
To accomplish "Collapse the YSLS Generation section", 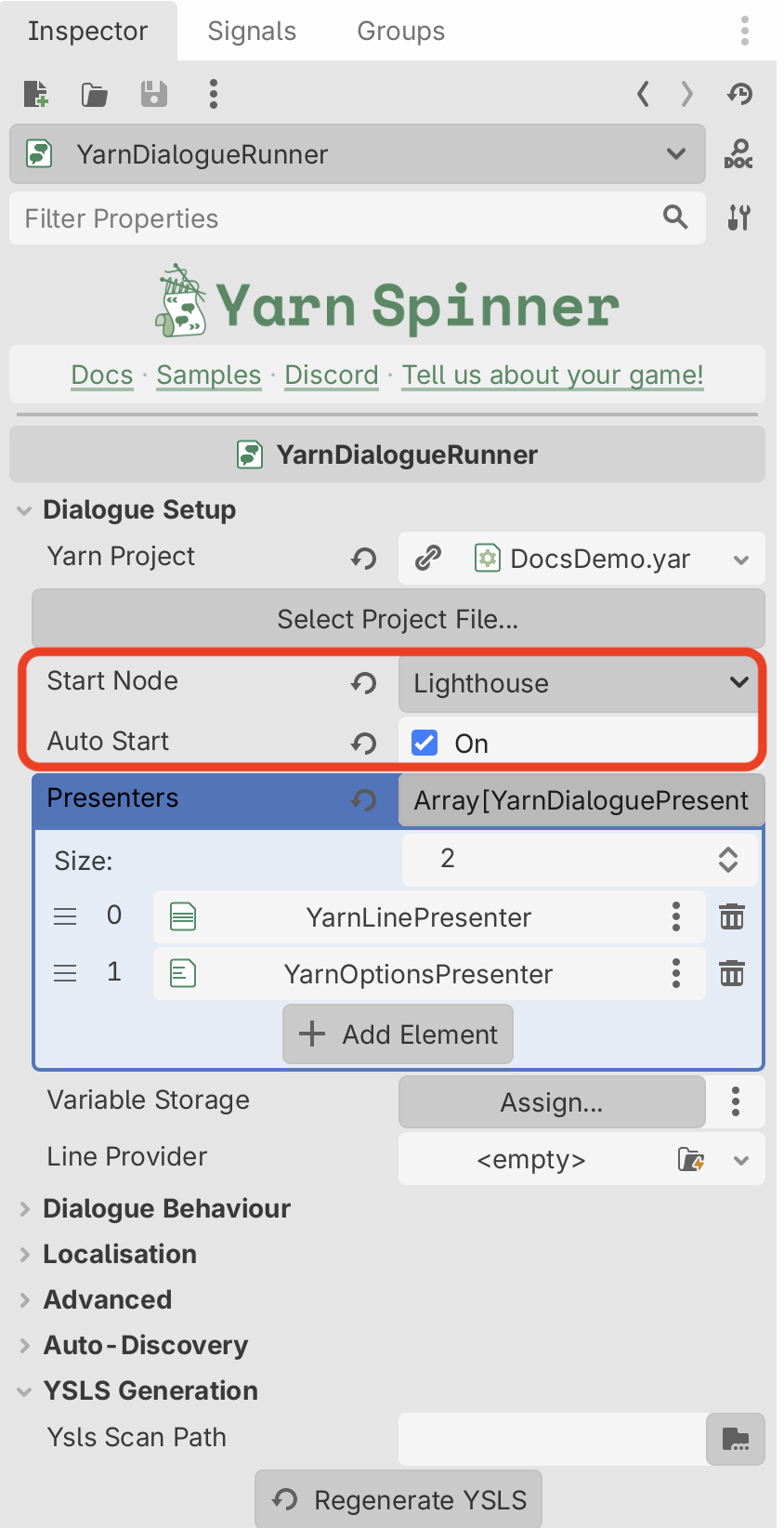I will pyautogui.click(x=25, y=1390).
